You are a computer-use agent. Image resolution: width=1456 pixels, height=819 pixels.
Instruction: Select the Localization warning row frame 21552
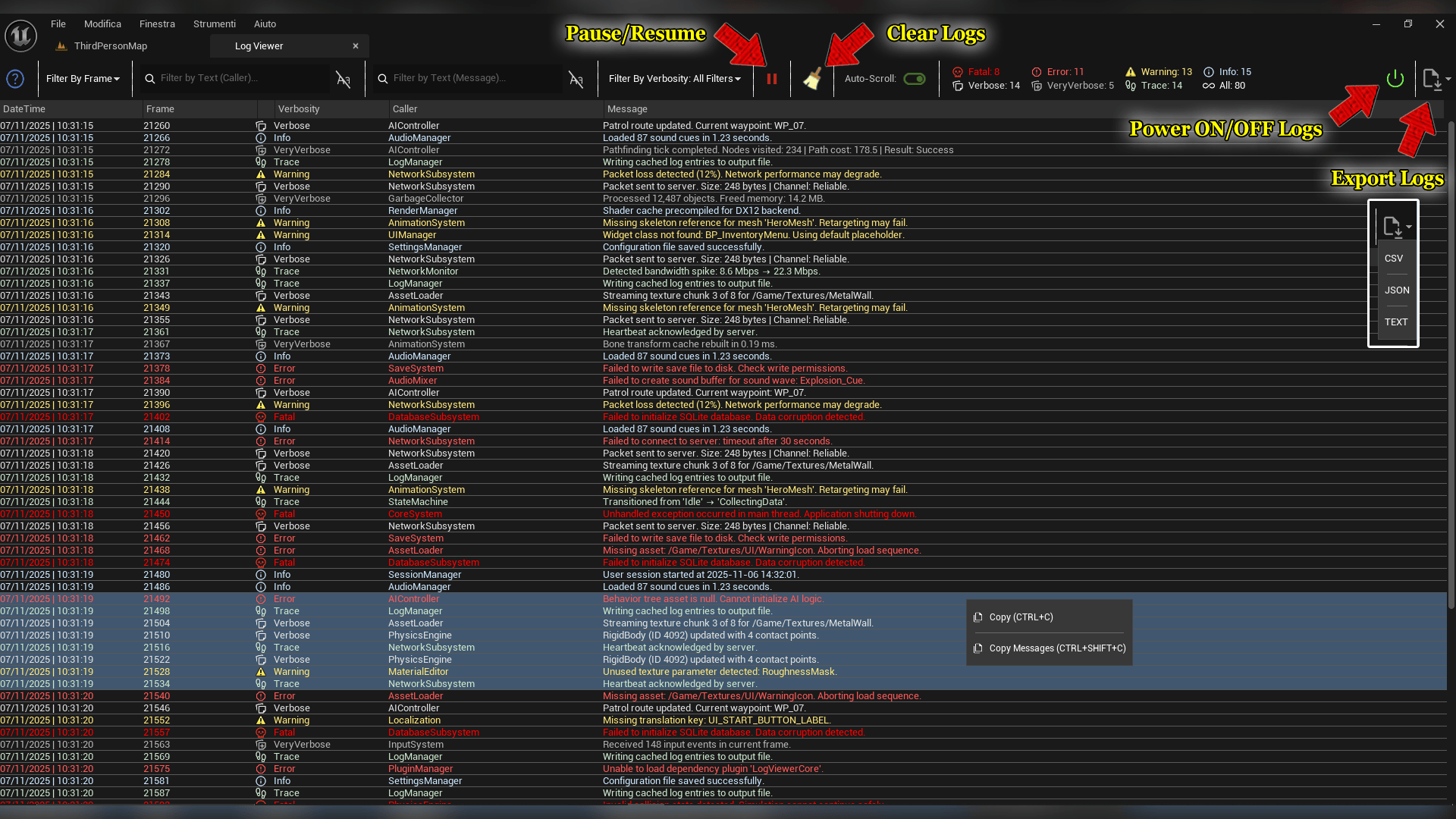tap(723, 720)
